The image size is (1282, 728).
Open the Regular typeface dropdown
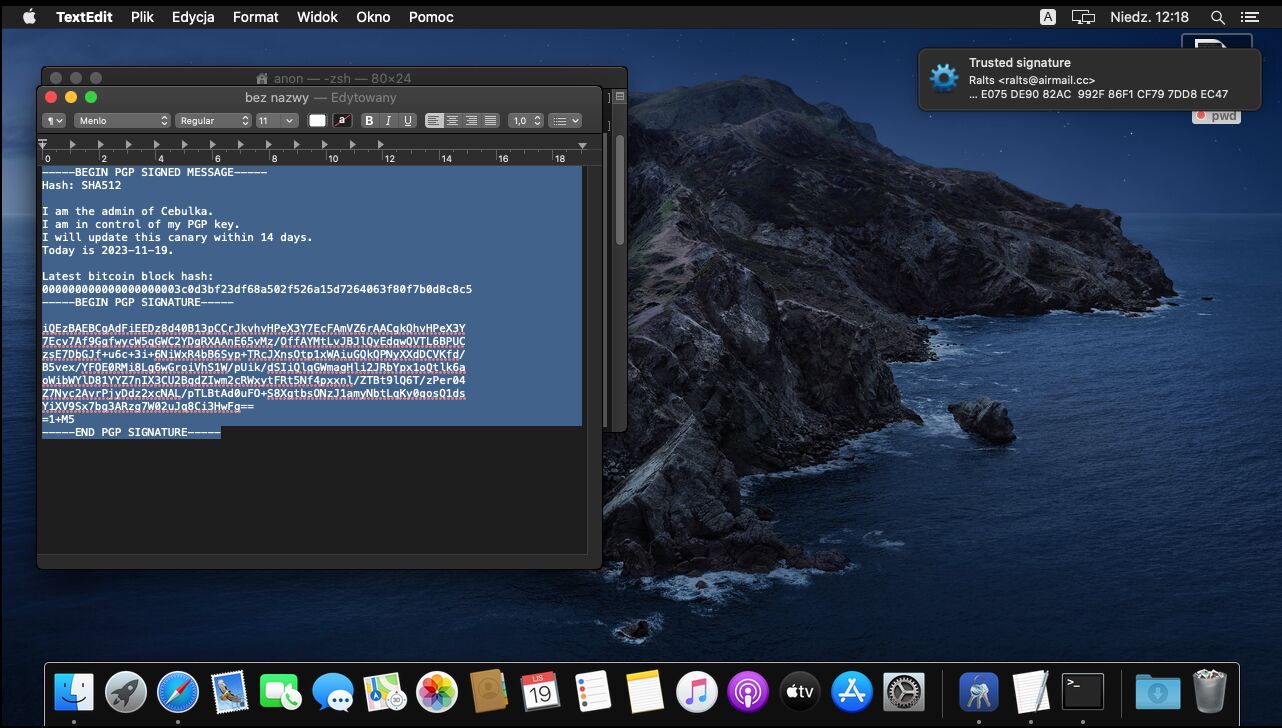click(x=213, y=121)
